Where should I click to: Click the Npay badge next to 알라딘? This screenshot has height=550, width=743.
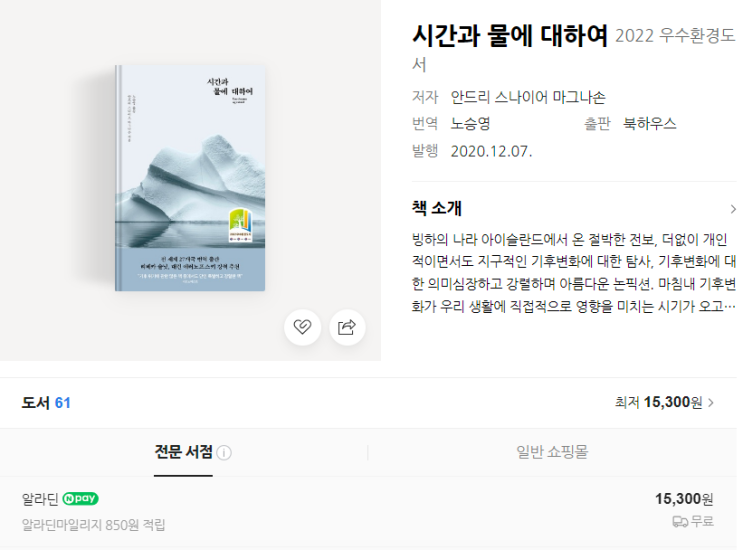point(81,498)
